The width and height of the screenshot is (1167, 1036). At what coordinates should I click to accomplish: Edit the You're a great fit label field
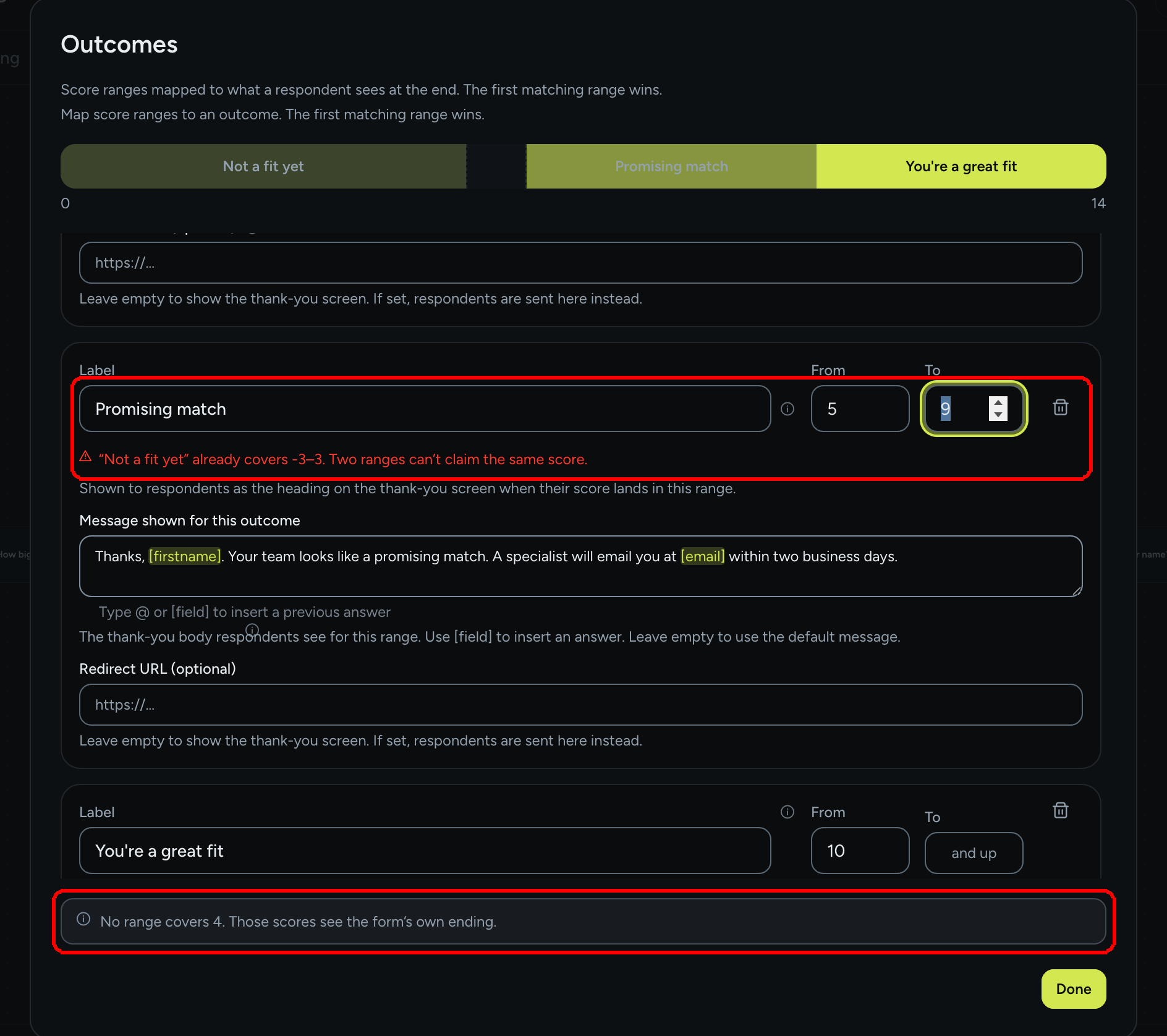[425, 851]
